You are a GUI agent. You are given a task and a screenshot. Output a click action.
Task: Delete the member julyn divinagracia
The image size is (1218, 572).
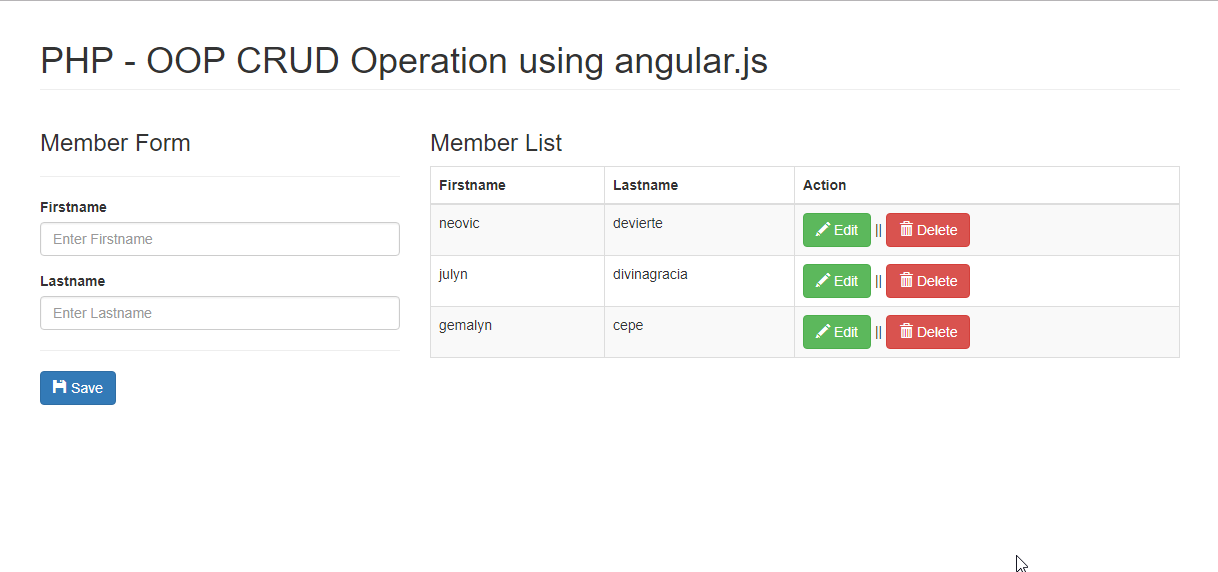coord(928,281)
